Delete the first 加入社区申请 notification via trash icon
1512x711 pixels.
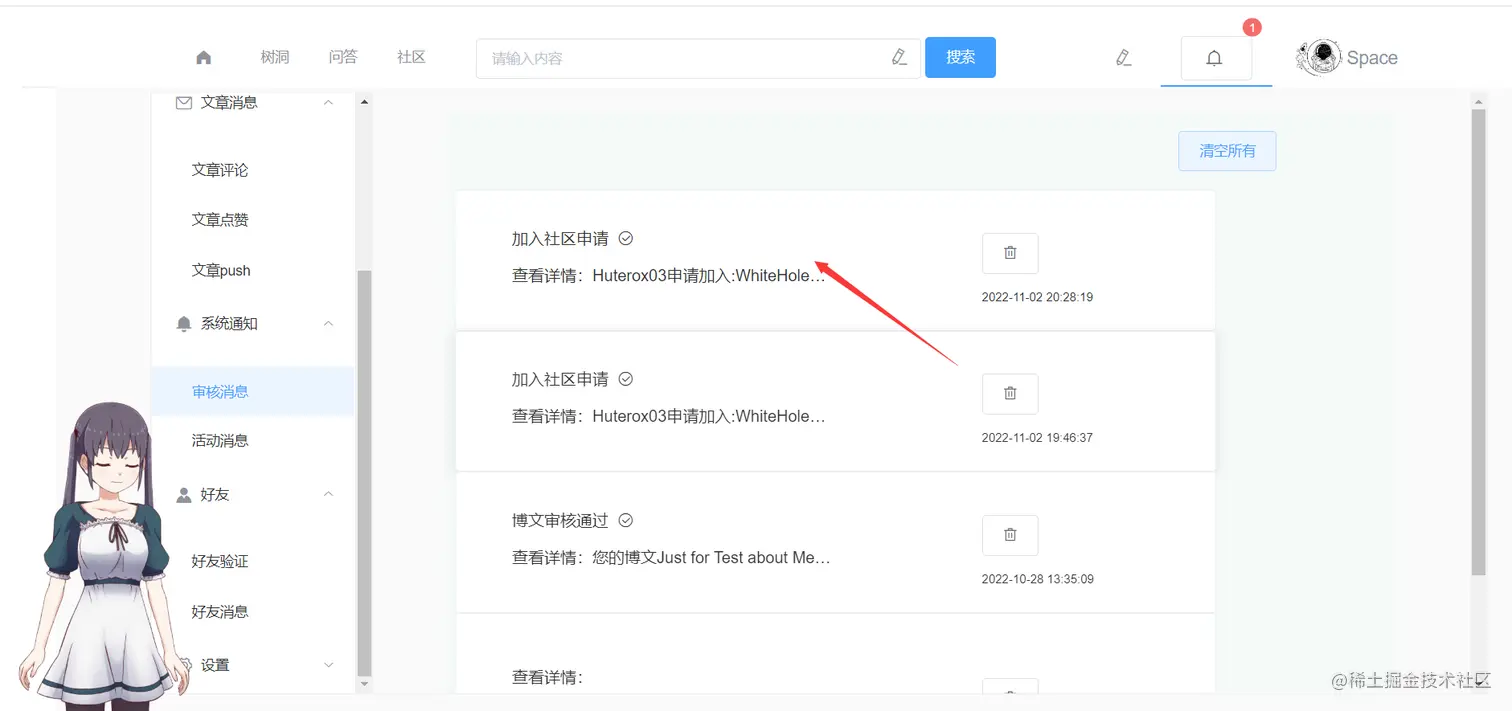tap(1009, 253)
